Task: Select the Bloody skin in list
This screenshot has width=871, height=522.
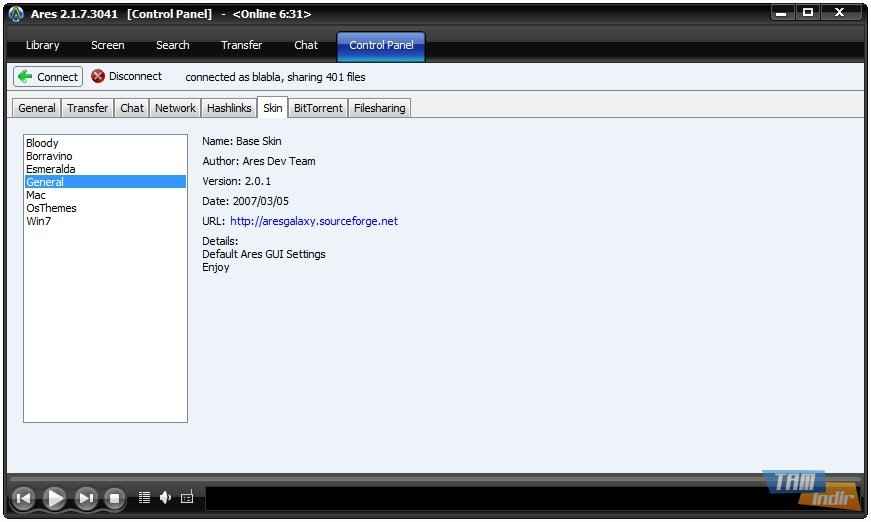Action: tap(42, 143)
